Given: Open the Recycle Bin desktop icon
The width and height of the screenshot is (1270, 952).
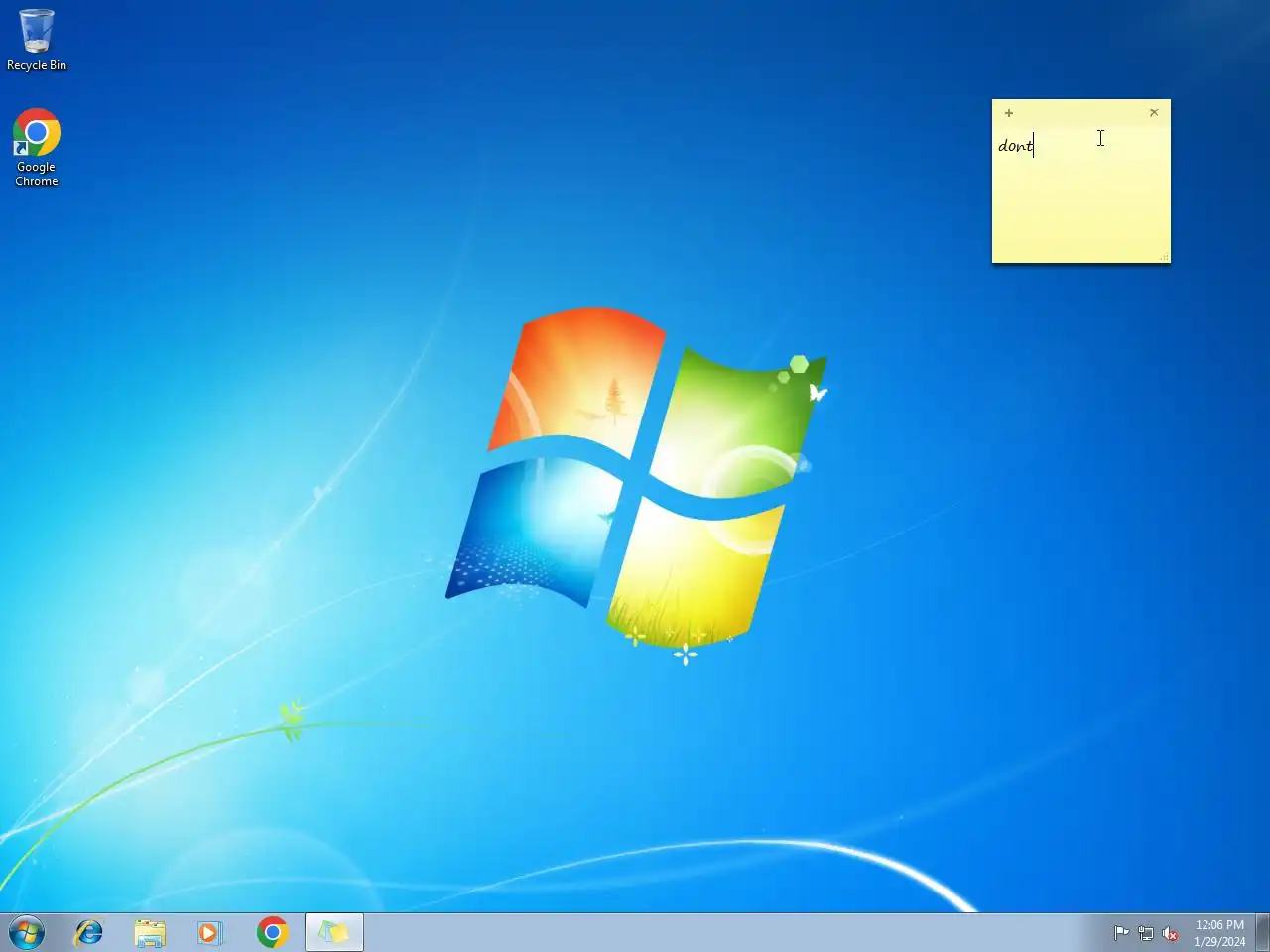Looking at the screenshot, I should coord(37,40).
